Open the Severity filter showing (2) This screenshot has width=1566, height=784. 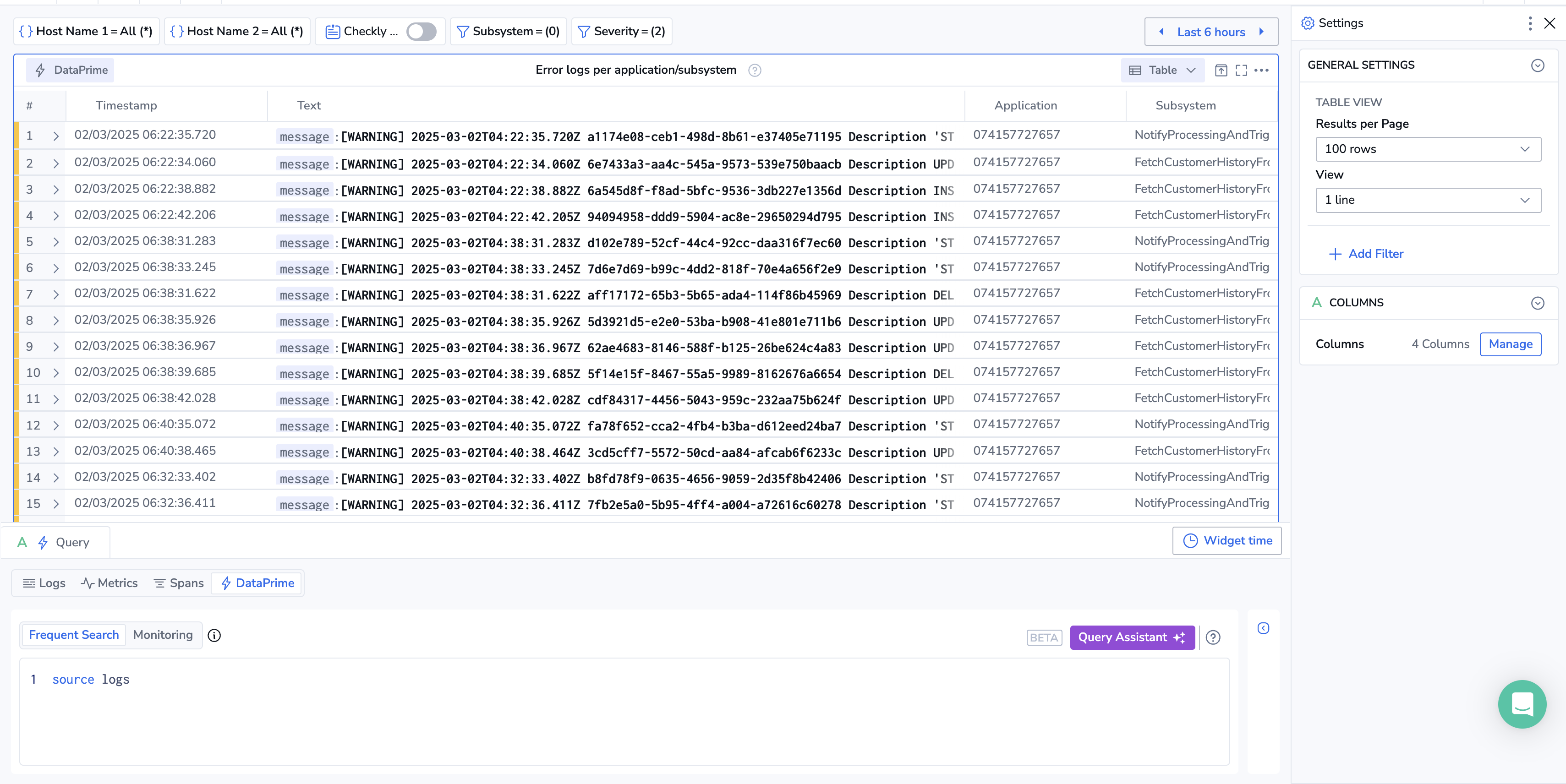(621, 31)
